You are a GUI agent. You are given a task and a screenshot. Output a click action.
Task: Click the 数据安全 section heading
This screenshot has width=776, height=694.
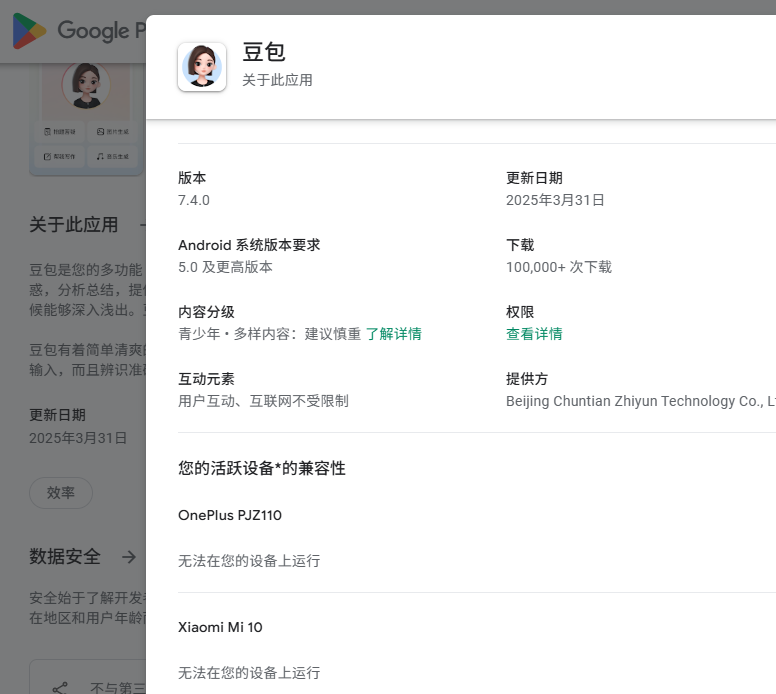tap(65, 556)
